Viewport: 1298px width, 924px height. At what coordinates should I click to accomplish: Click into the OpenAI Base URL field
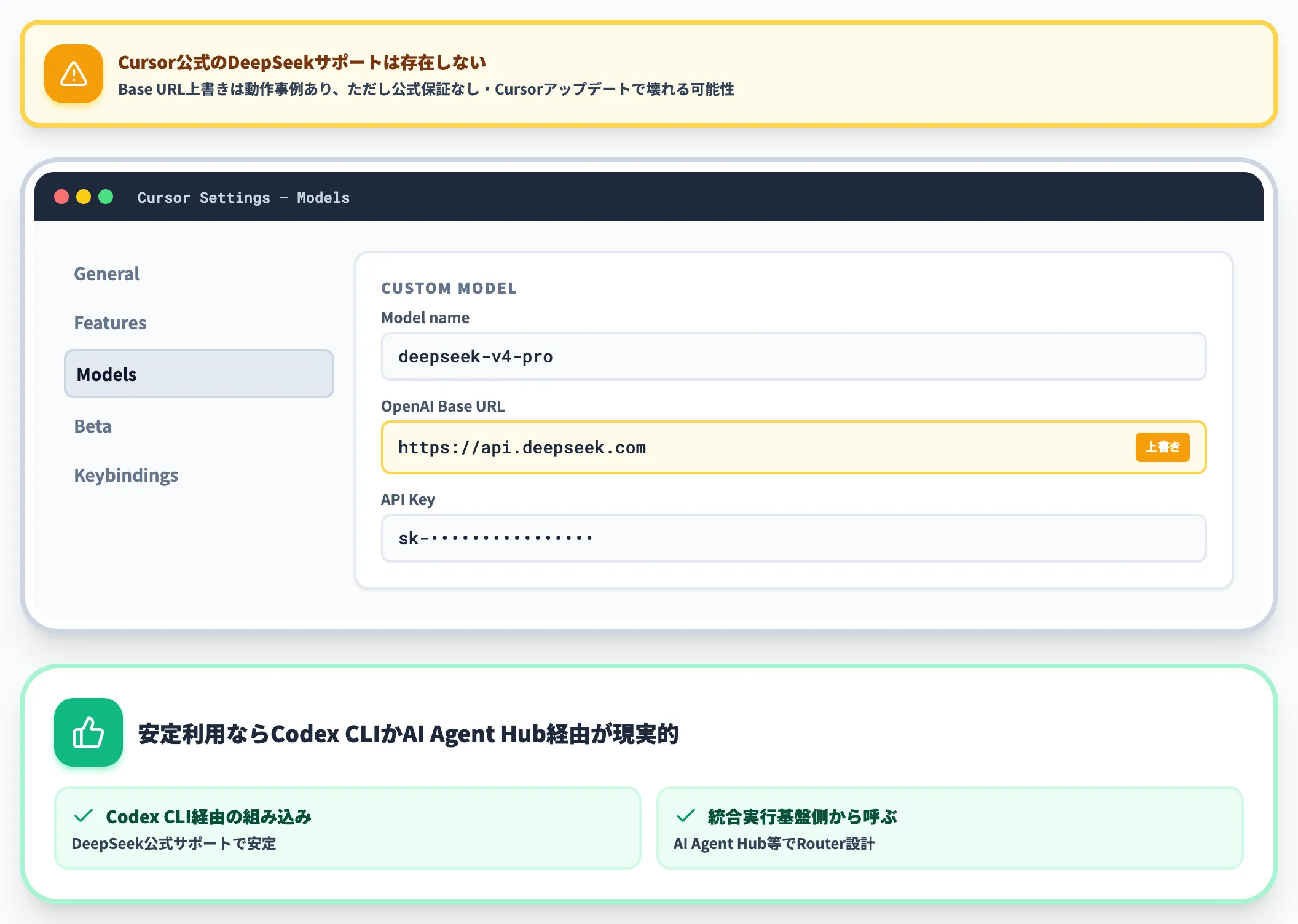click(x=793, y=447)
